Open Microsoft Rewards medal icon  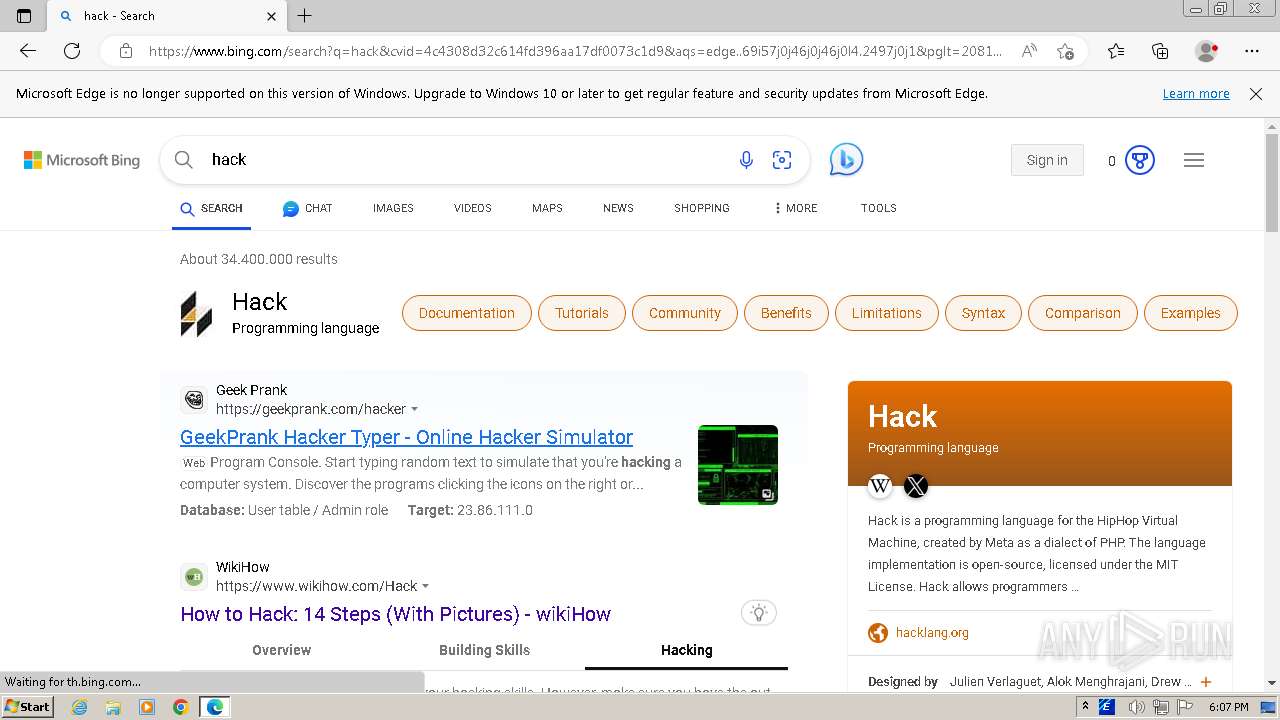click(1140, 160)
